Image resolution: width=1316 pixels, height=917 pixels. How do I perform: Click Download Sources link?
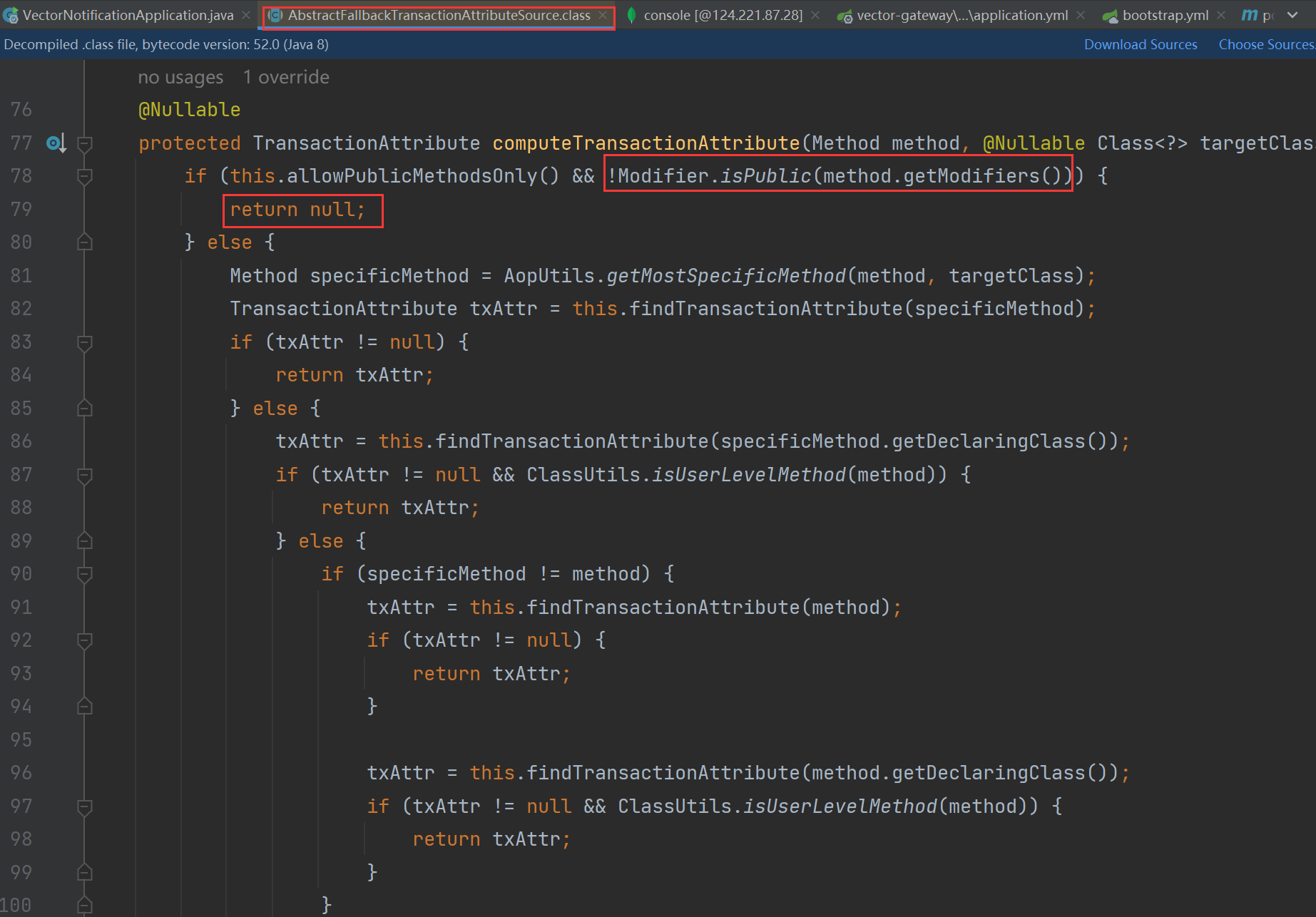1141,44
